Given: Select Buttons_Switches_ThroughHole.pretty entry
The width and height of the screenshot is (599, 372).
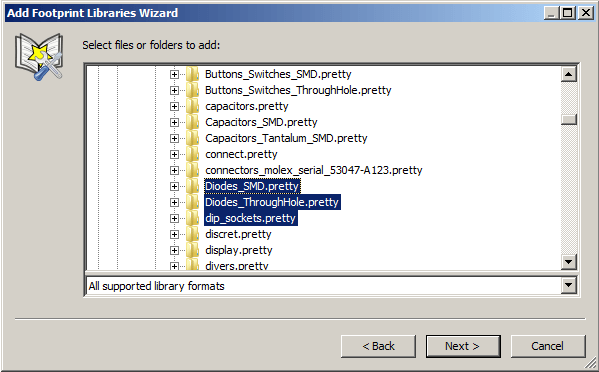Looking at the screenshot, I should [298, 90].
